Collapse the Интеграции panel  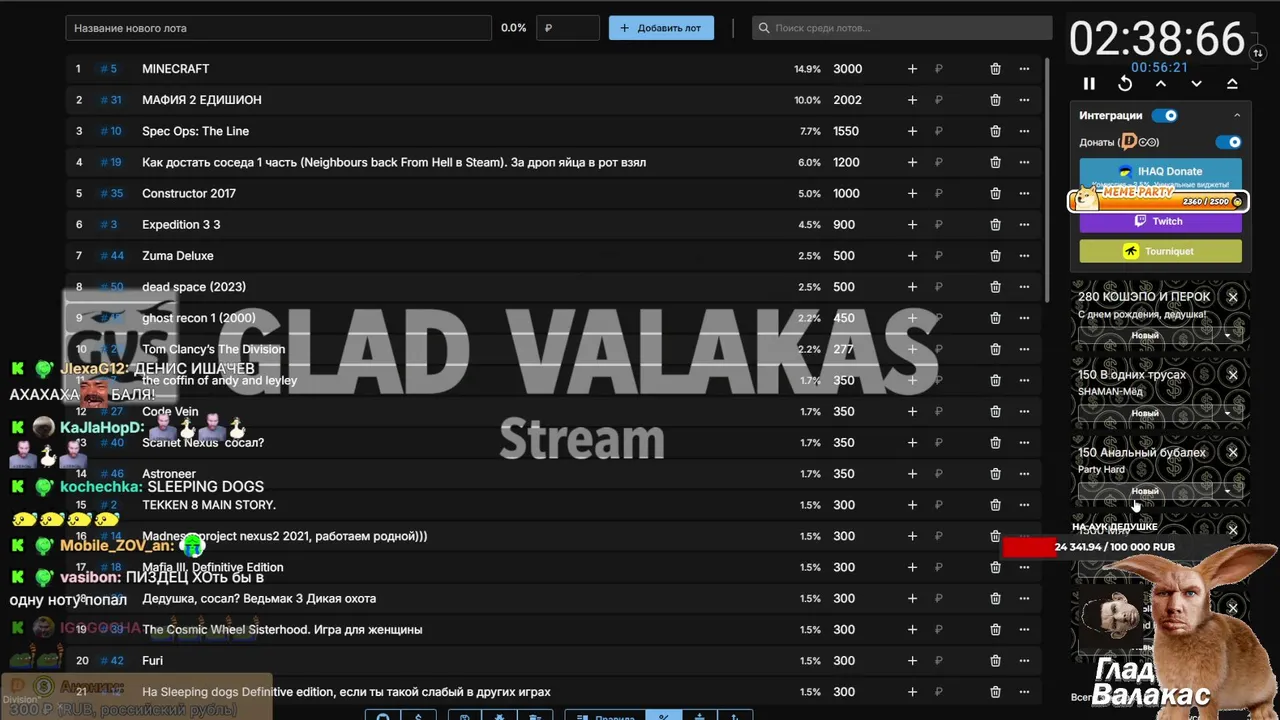1237,116
